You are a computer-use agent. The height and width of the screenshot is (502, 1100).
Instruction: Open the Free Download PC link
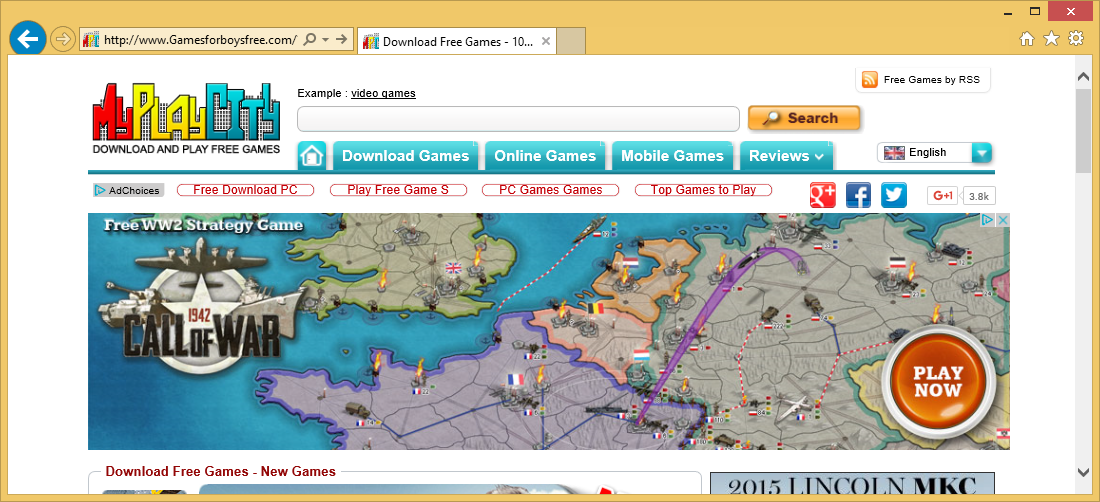(246, 190)
